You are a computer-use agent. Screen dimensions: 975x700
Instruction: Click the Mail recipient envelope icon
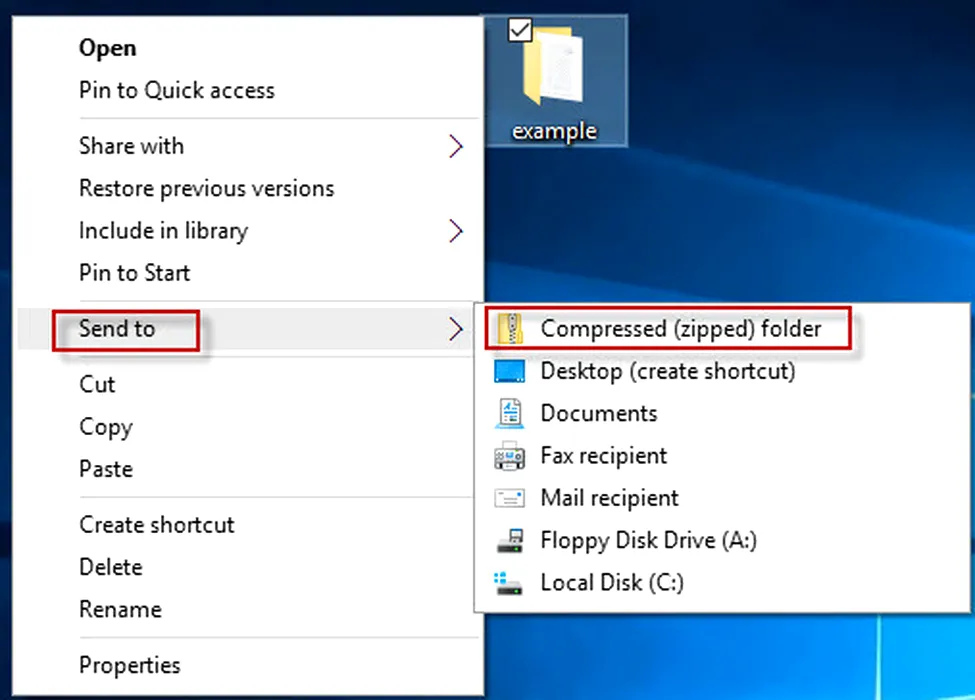click(510, 498)
